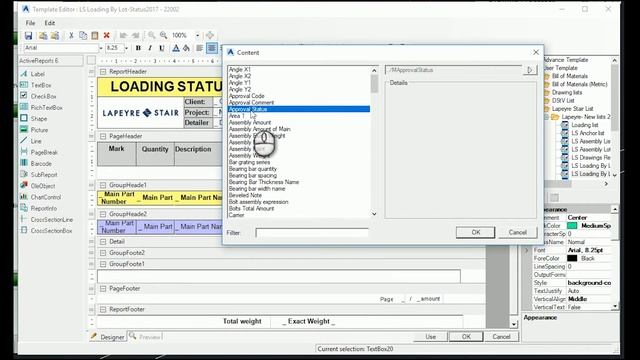Click the Zoom in magnifier icon
Viewport: 640px width, 360px height.
click(163, 36)
